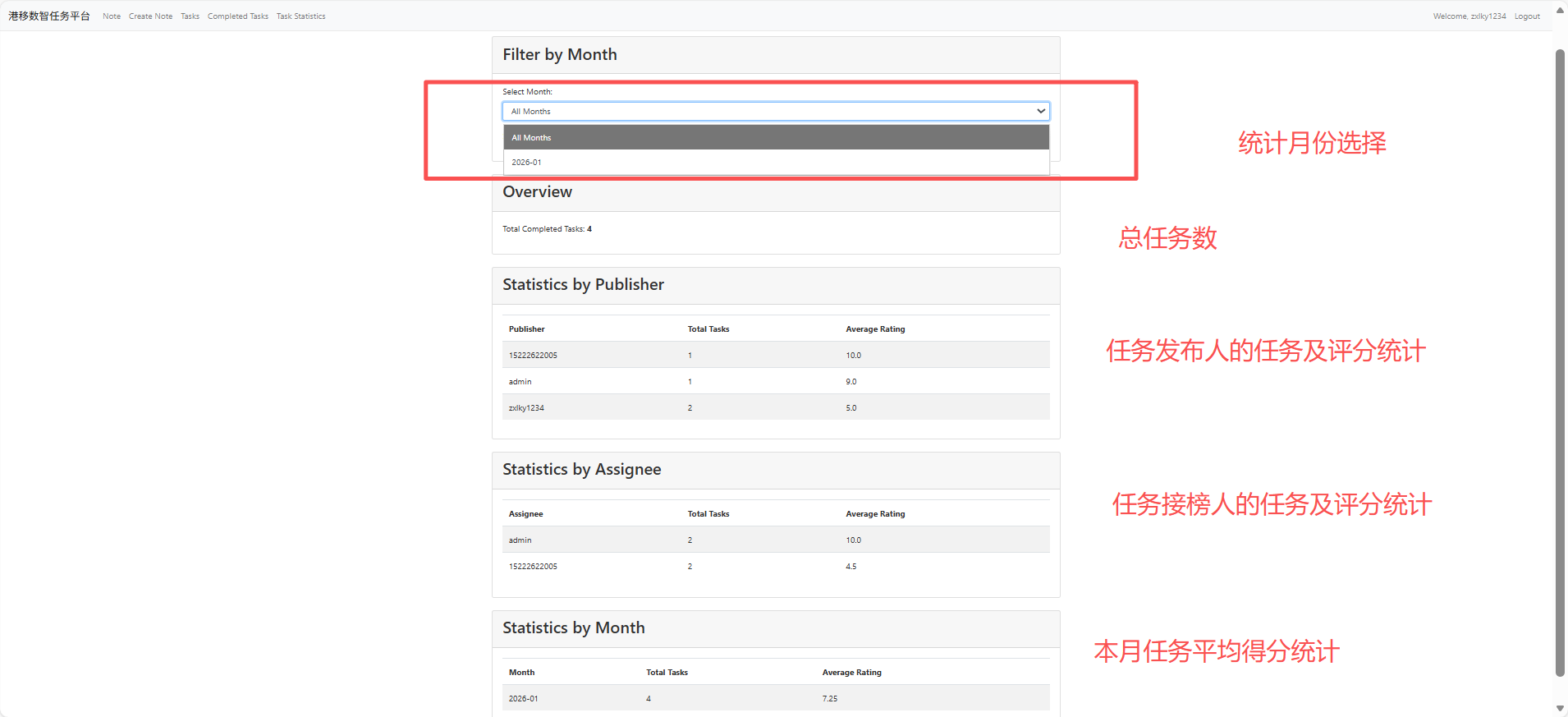Click the scrollbar down arrow
The height and width of the screenshot is (717, 1568).
[1560, 708]
